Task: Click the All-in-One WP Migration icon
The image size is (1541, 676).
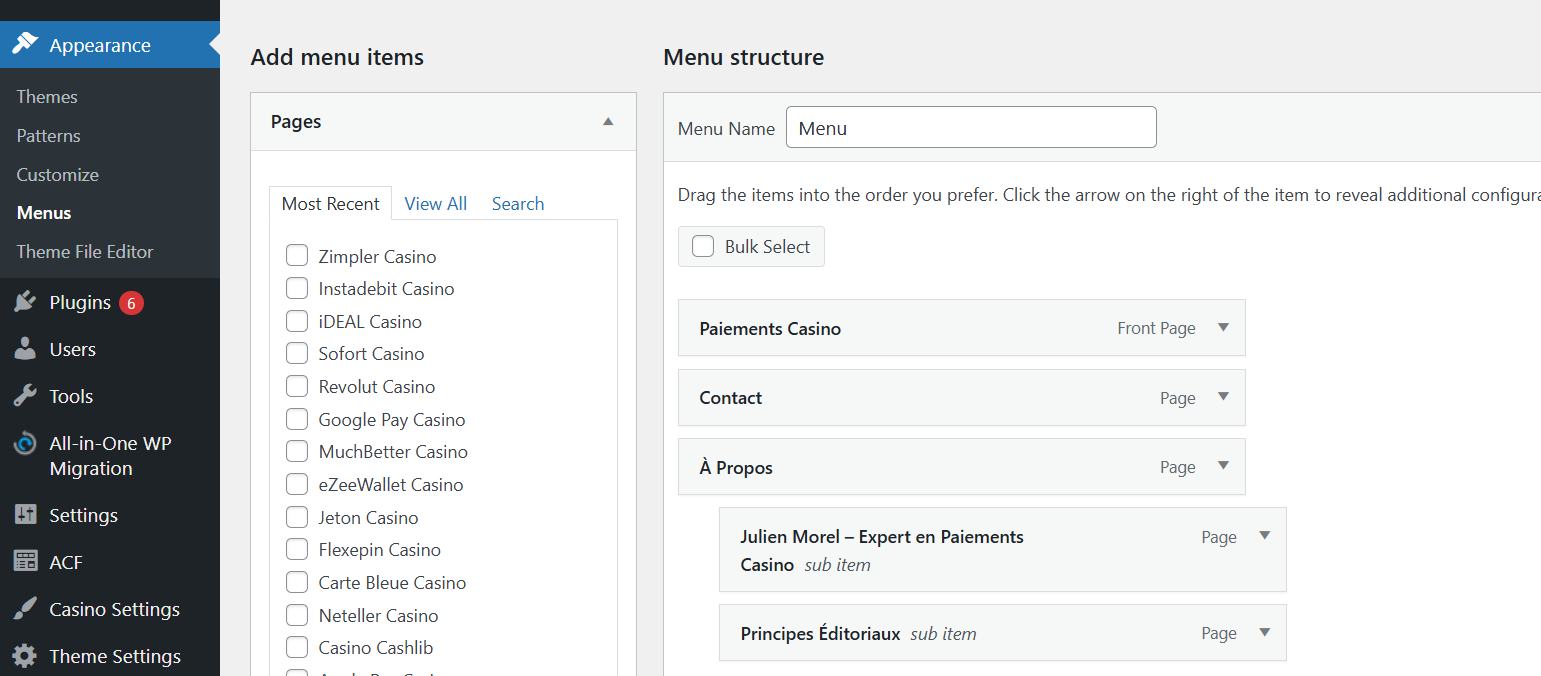Action: click(25, 444)
